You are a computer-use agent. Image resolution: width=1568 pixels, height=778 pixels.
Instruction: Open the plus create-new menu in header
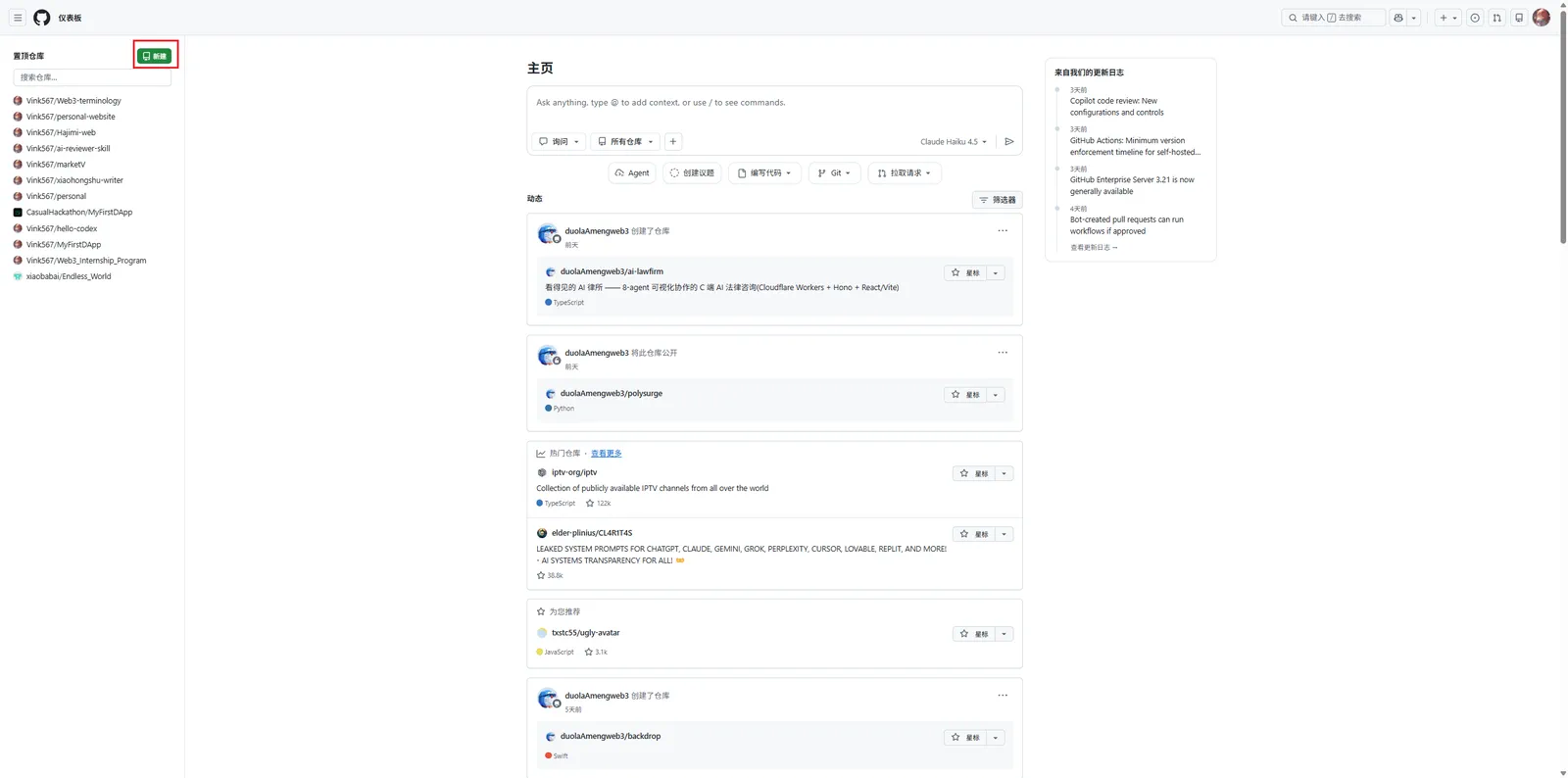pos(1447,18)
